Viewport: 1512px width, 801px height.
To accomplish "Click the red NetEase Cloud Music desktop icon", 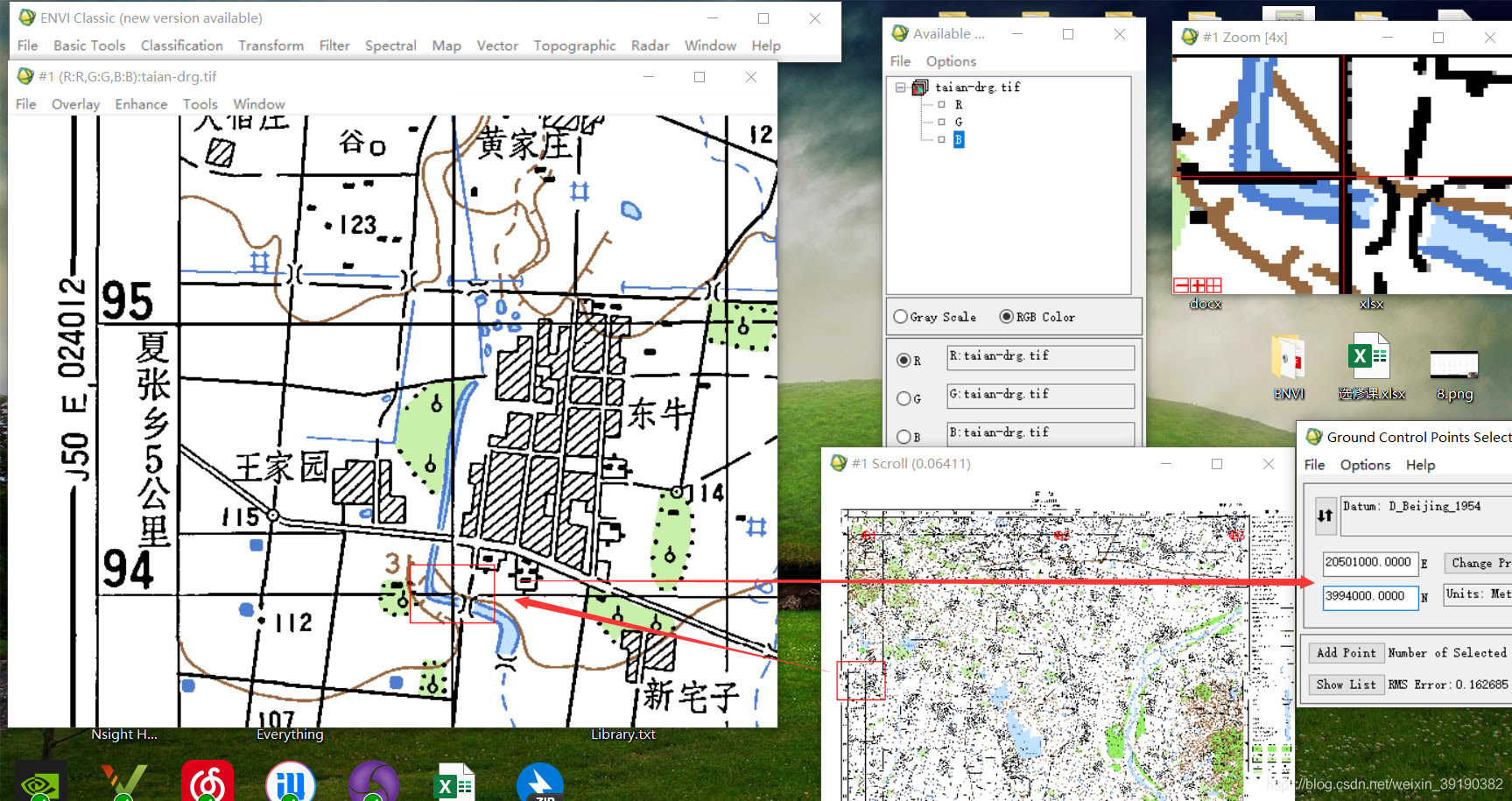I will coord(207,781).
